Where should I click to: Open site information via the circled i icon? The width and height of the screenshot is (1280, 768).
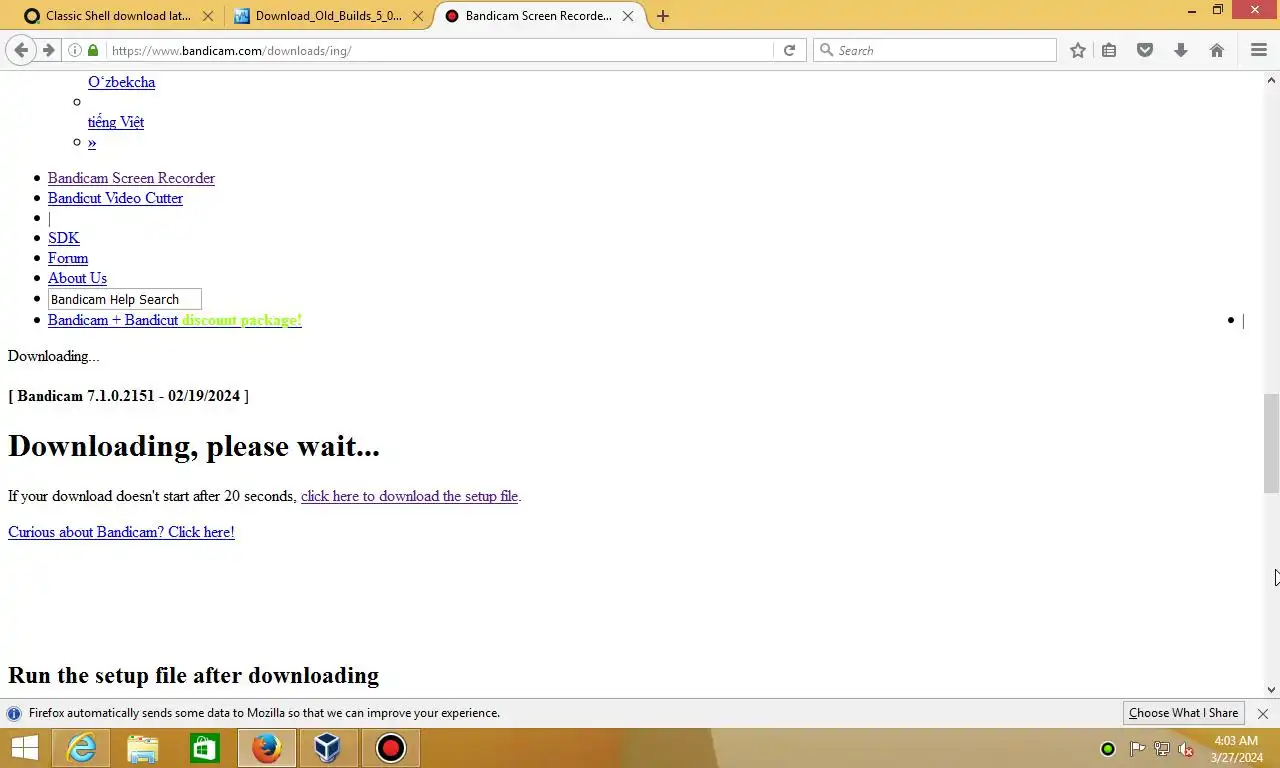point(75,50)
